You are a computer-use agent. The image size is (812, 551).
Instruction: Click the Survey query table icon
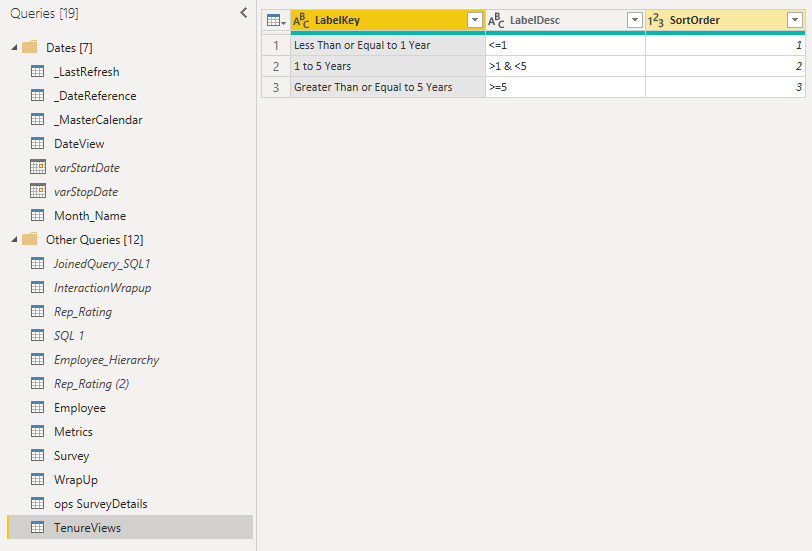[x=38, y=455]
